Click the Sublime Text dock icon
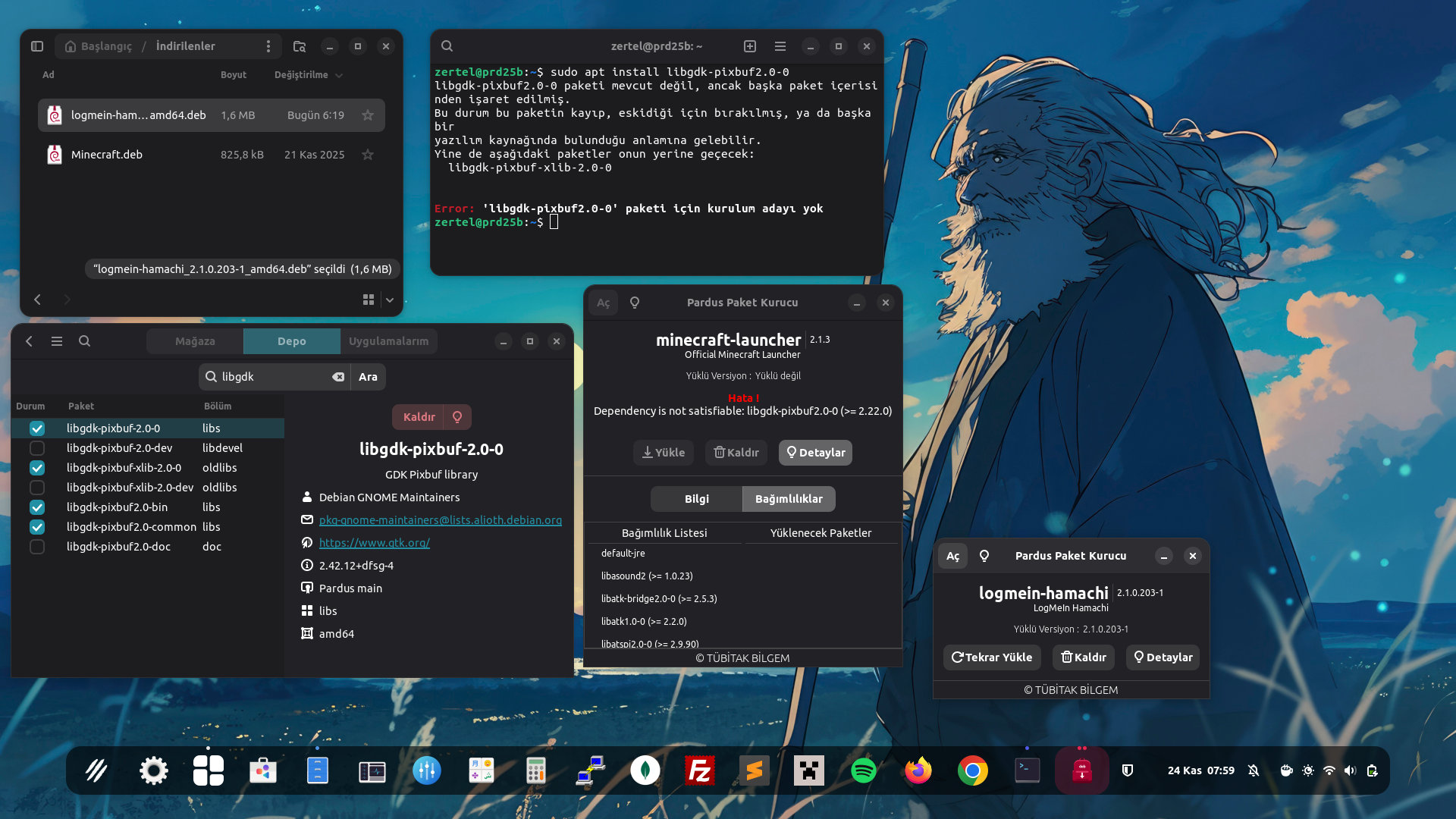Image resolution: width=1456 pixels, height=819 pixels. tap(754, 771)
